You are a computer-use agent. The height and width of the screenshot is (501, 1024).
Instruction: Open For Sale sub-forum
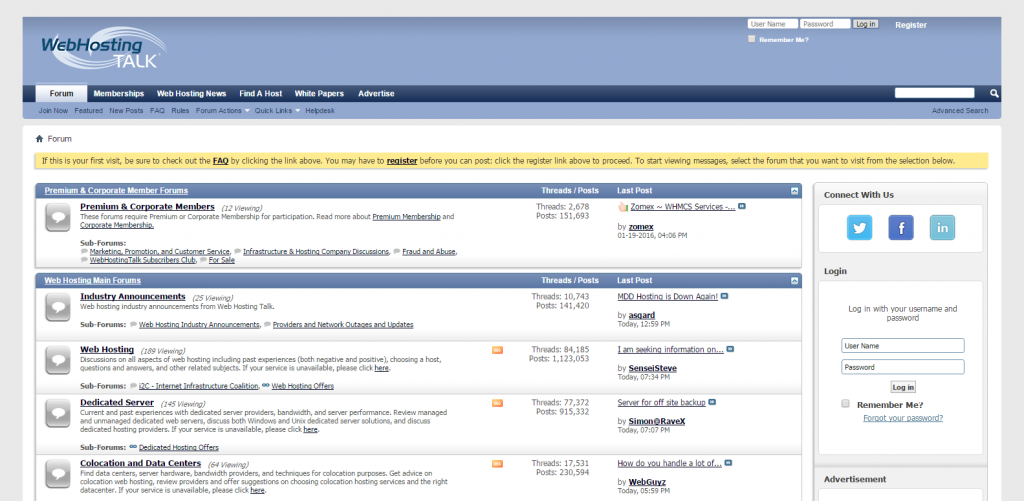click(x=221, y=260)
